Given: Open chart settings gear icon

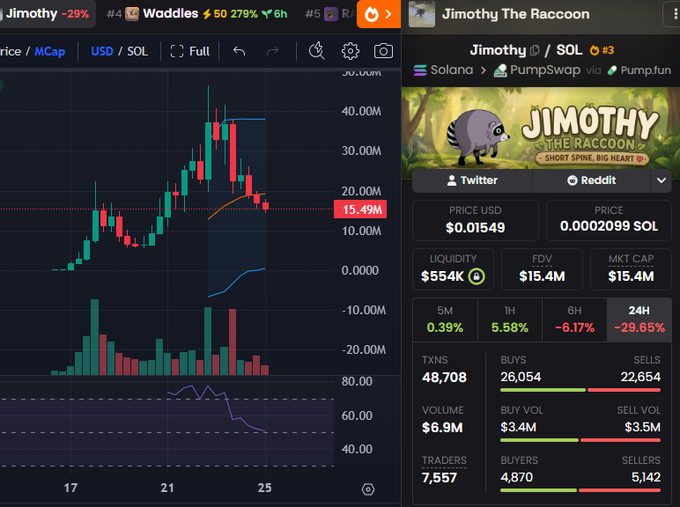Looking at the screenshot, I should point(350,51).
